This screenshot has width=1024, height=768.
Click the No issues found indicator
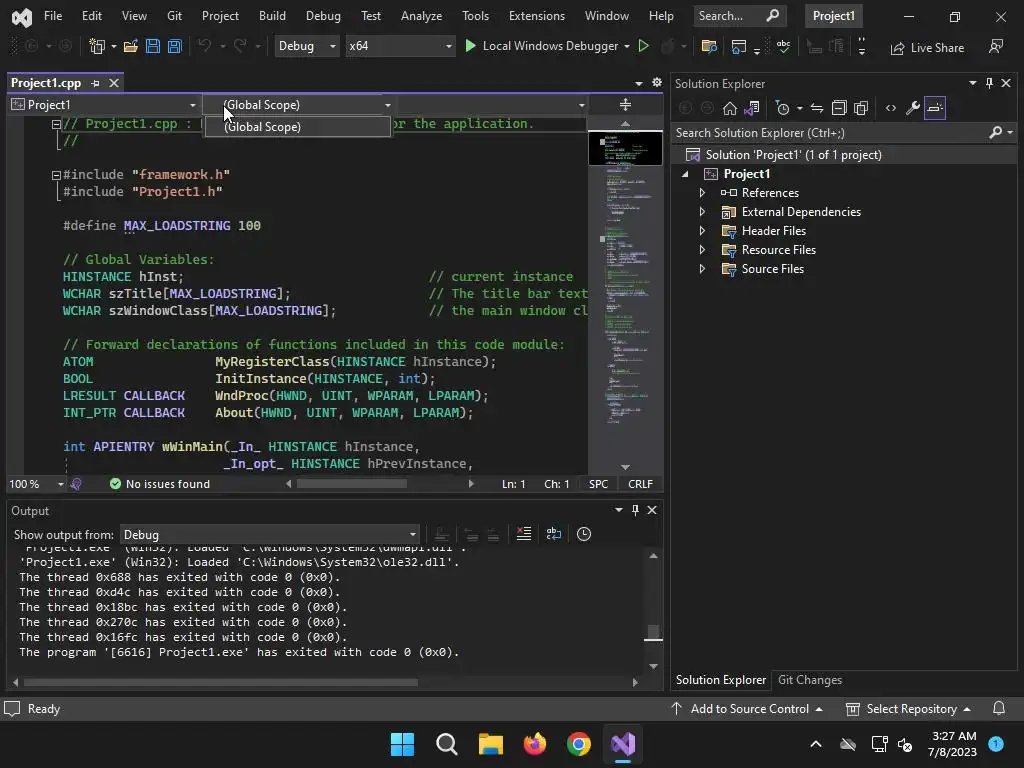[x=160, y=484]
